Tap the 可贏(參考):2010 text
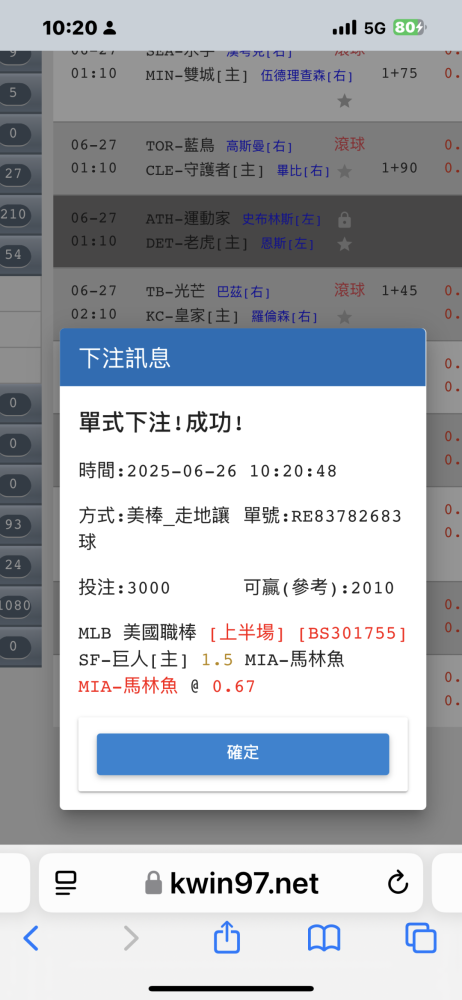 319,587
